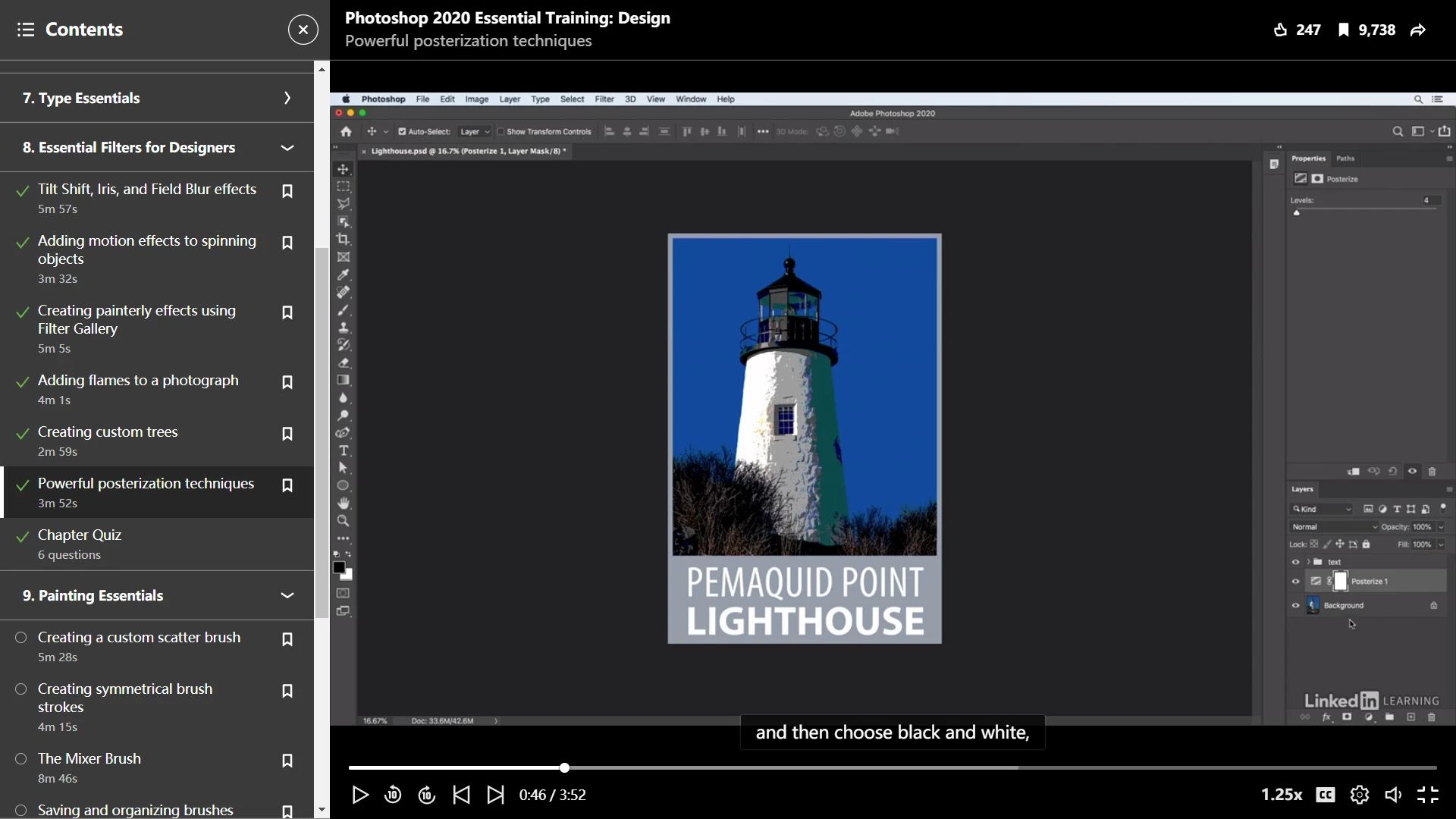
Task: Play the video
Action: tap(360, 795)
